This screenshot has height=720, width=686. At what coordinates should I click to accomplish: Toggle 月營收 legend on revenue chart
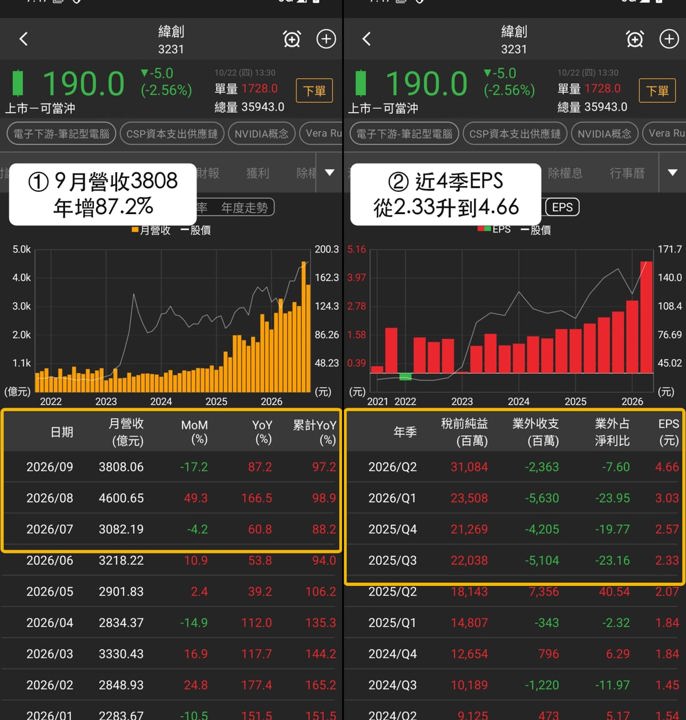[151, 230]
